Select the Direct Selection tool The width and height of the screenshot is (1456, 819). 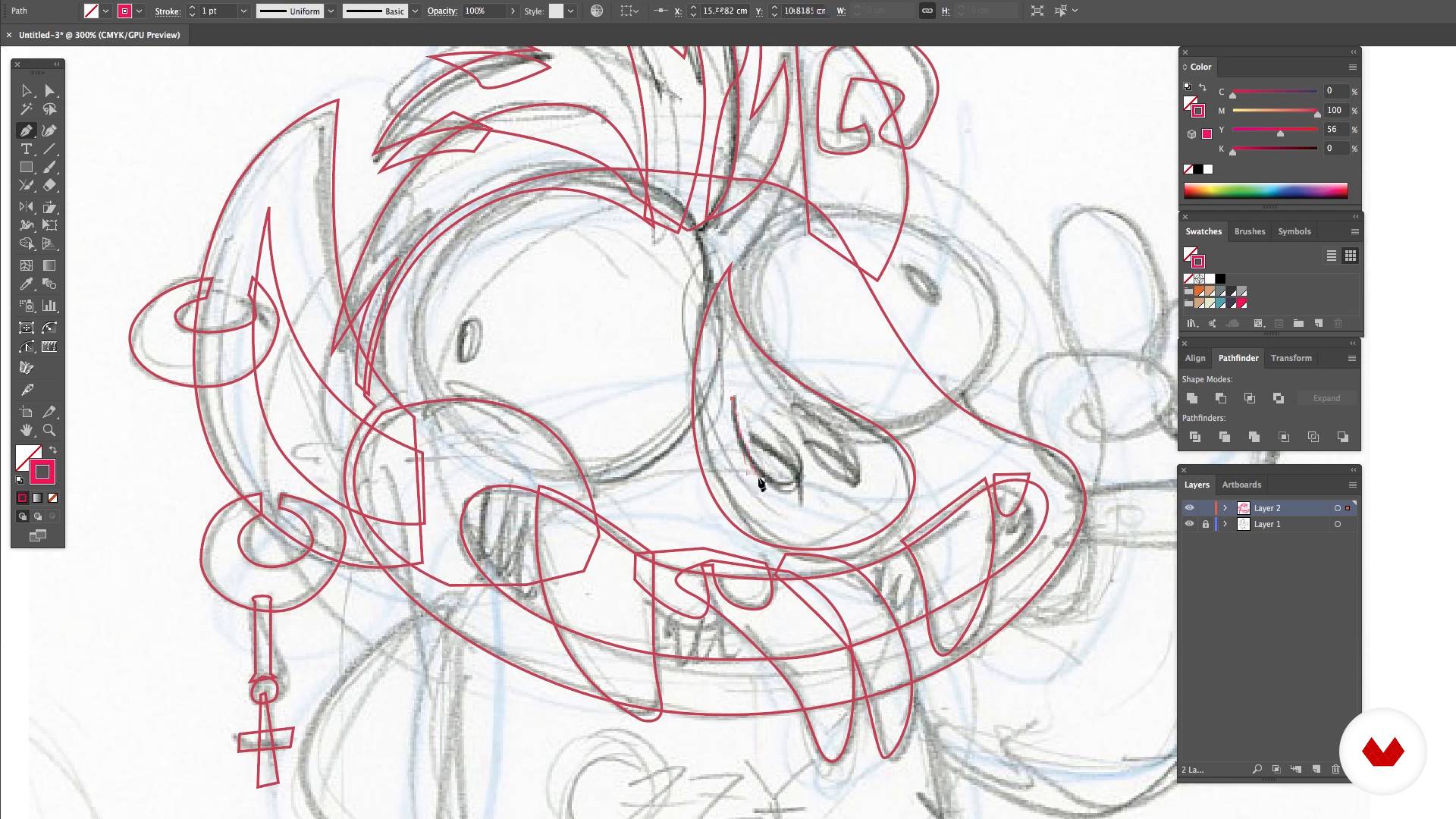click(x=49, y=91)
